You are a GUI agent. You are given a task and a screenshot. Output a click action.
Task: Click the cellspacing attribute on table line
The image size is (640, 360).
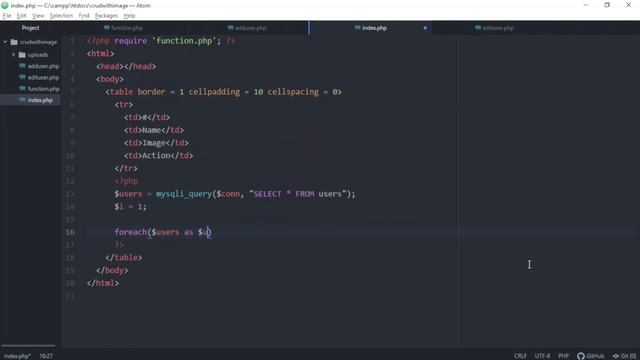tap(293, 92)
